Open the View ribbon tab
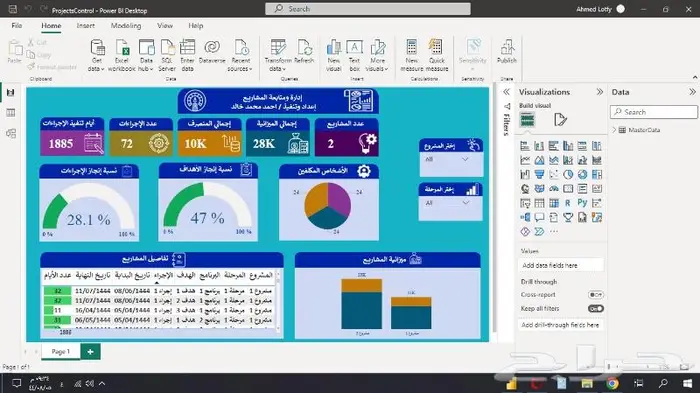The image size is (700, 393). [165, 25]
